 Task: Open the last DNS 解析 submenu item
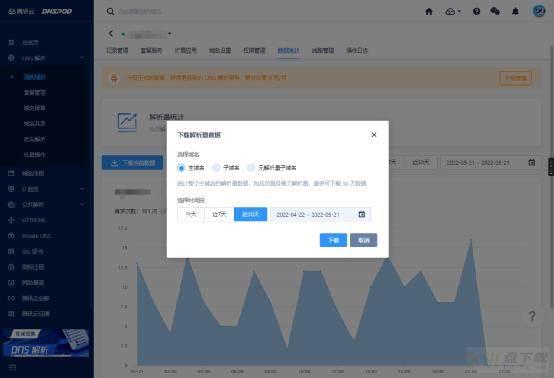pyautogui.click(x=35, y=155)
